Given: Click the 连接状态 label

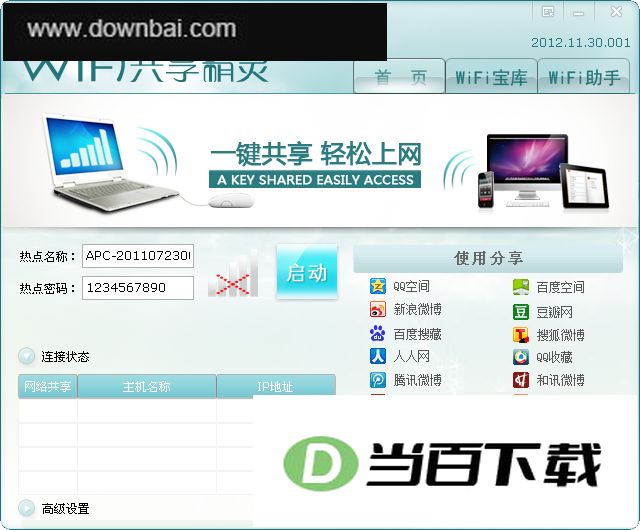Looking at the screenshot, I should [x=65, y=356].
